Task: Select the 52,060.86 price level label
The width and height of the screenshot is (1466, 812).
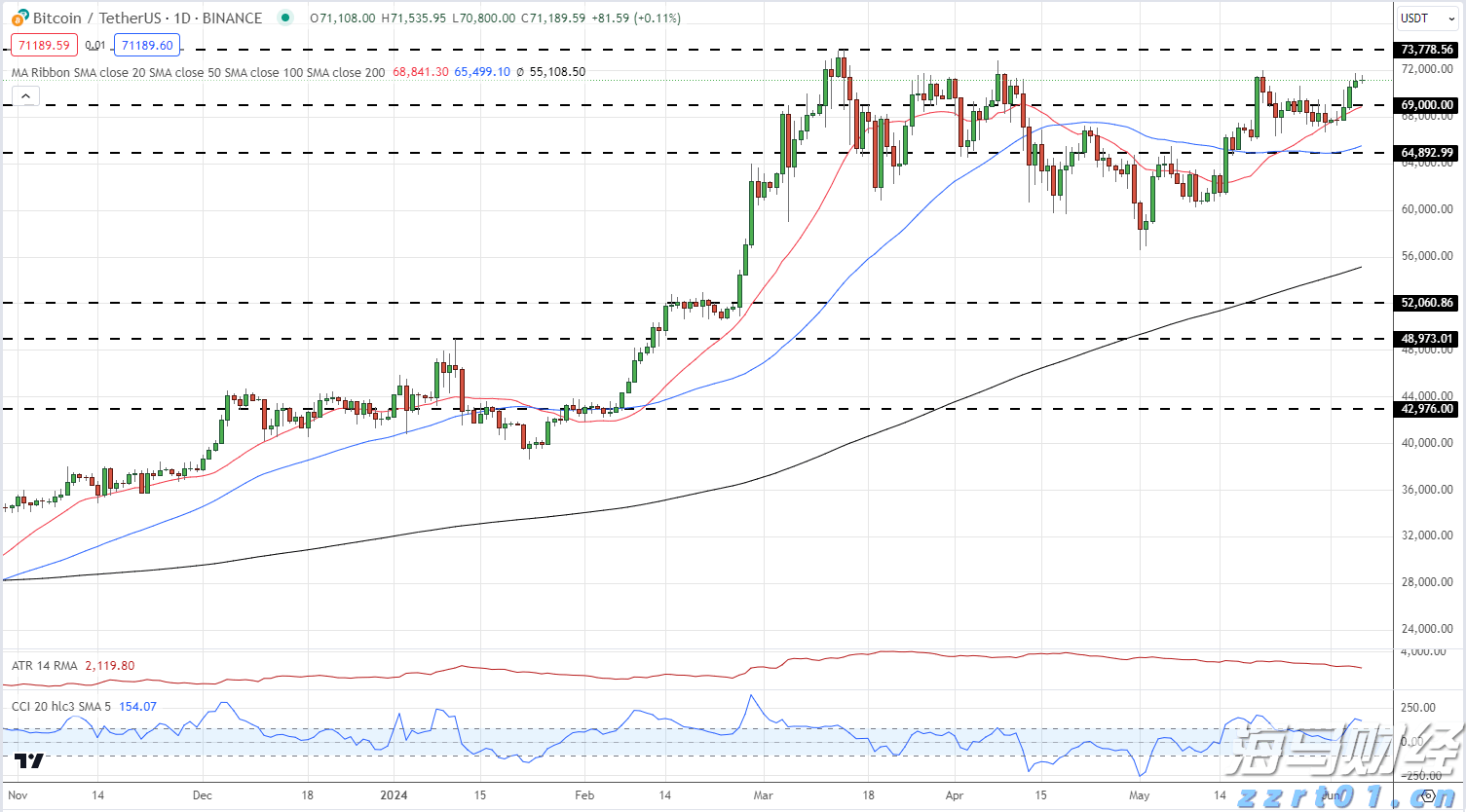Action: pos(1427,303)
